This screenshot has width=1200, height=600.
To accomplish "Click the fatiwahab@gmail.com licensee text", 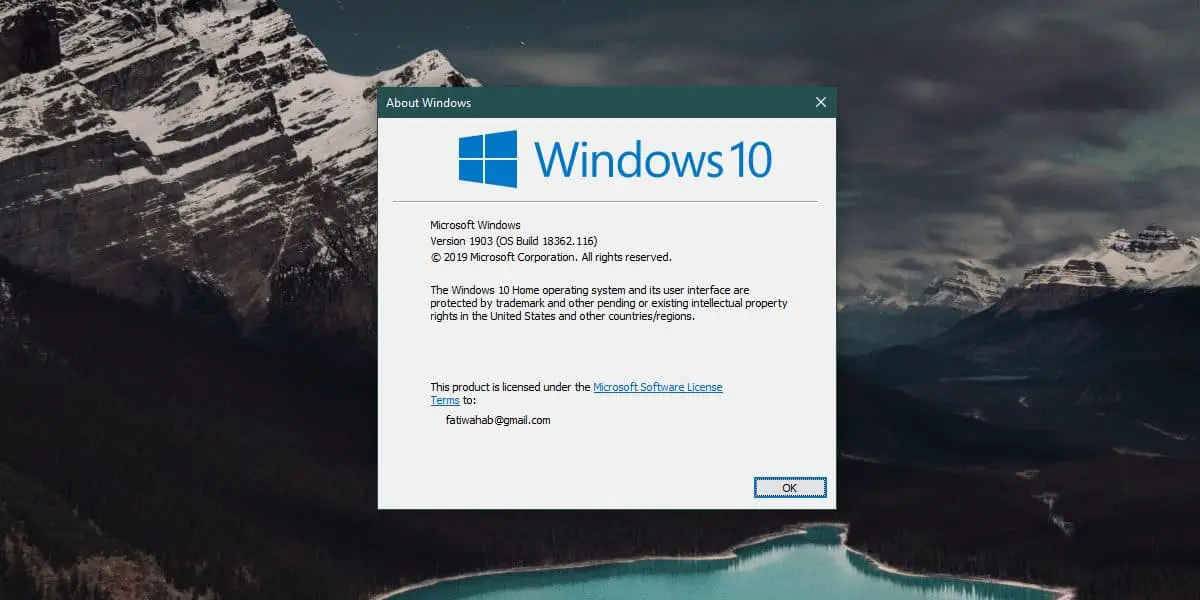I will pos(498,420).
